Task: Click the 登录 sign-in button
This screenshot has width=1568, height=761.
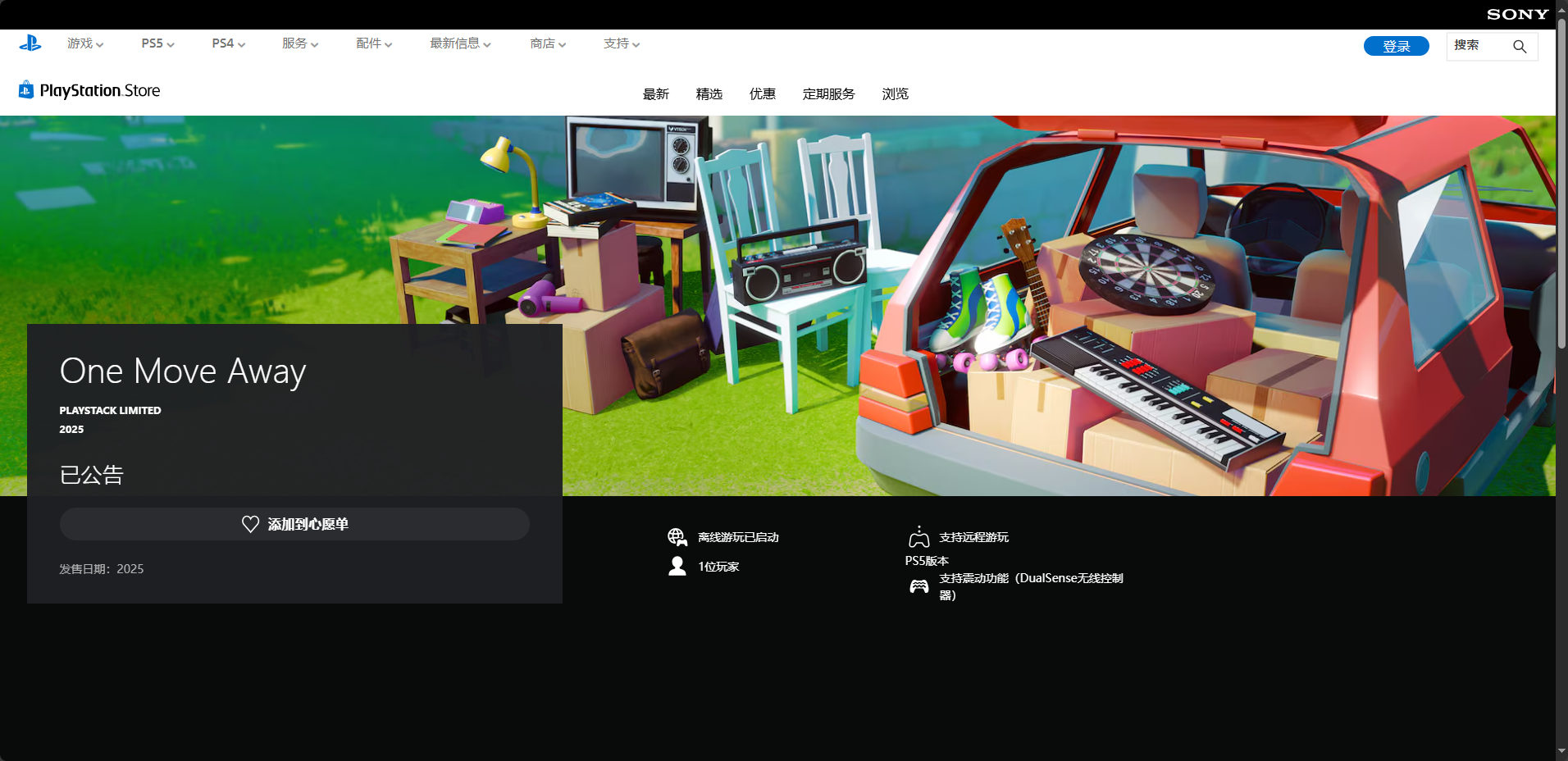Action: point(1397,46)
